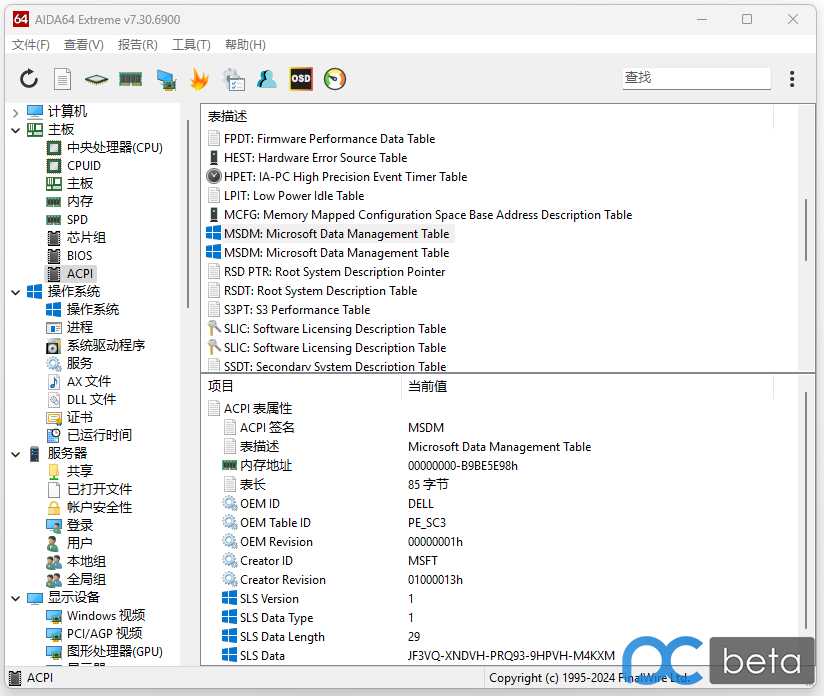Collapse the 显示设备 tree node
Image resolution: width=824 pixels, height=696 pixels.
pos(15,598)
